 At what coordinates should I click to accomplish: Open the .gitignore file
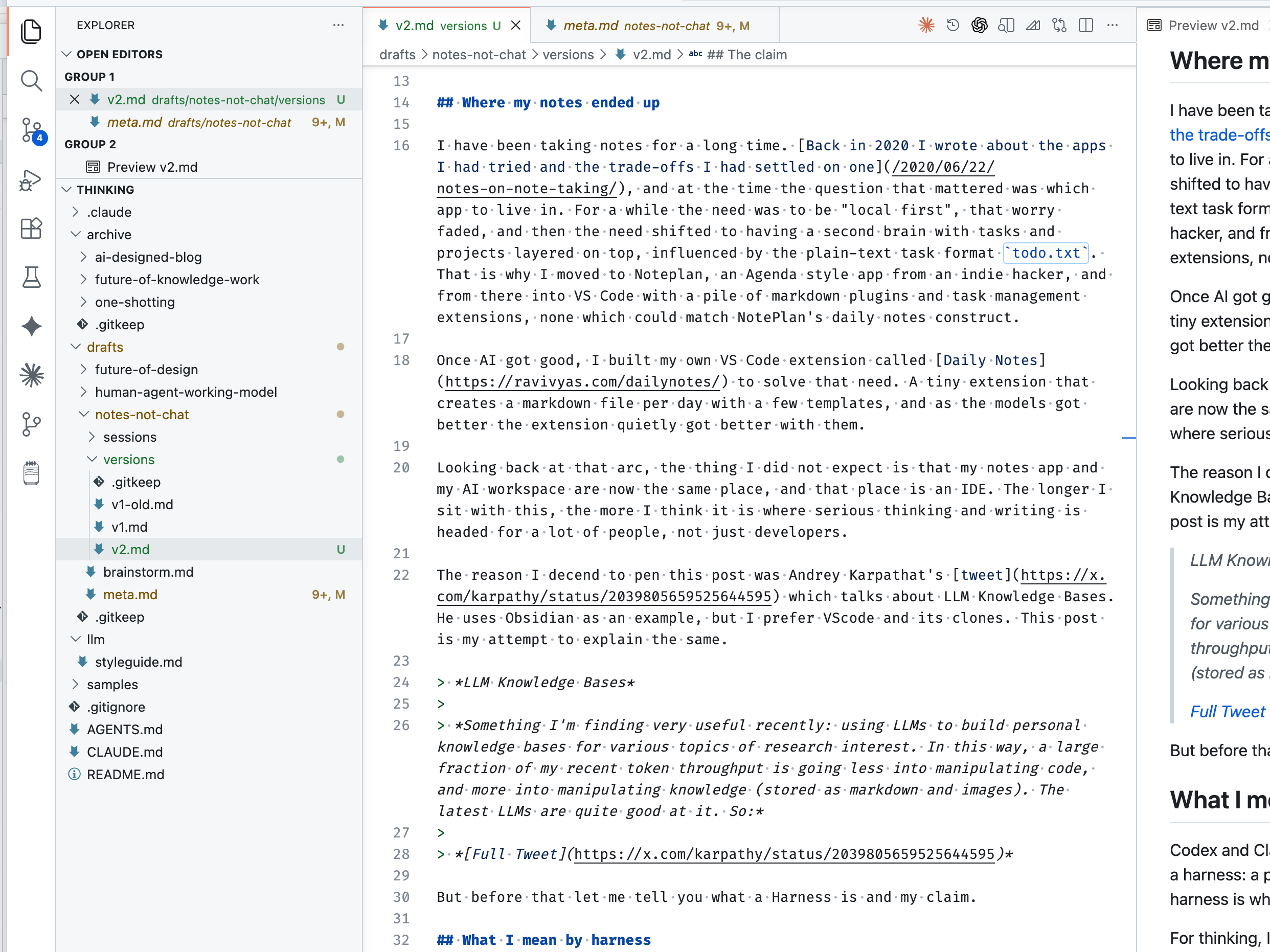[x=209, y=707]
